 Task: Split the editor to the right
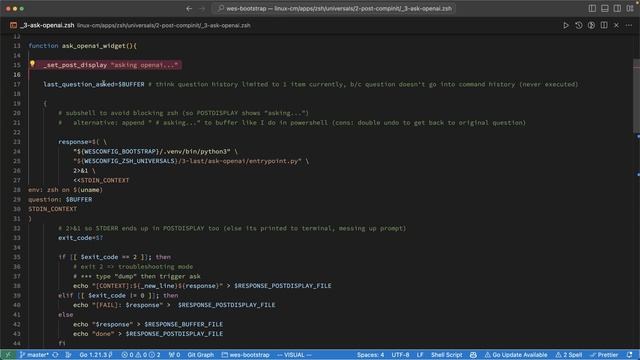point(604,25)
